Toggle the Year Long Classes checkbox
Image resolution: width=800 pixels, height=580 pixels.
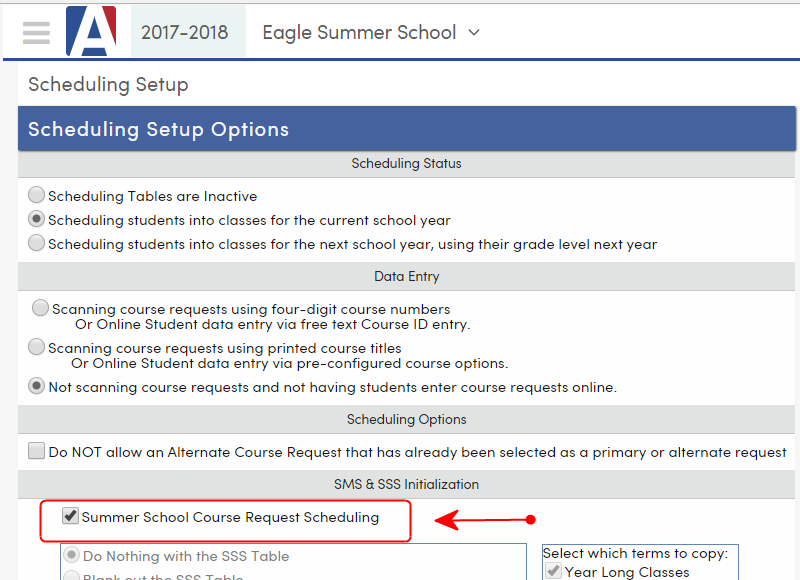553,570
